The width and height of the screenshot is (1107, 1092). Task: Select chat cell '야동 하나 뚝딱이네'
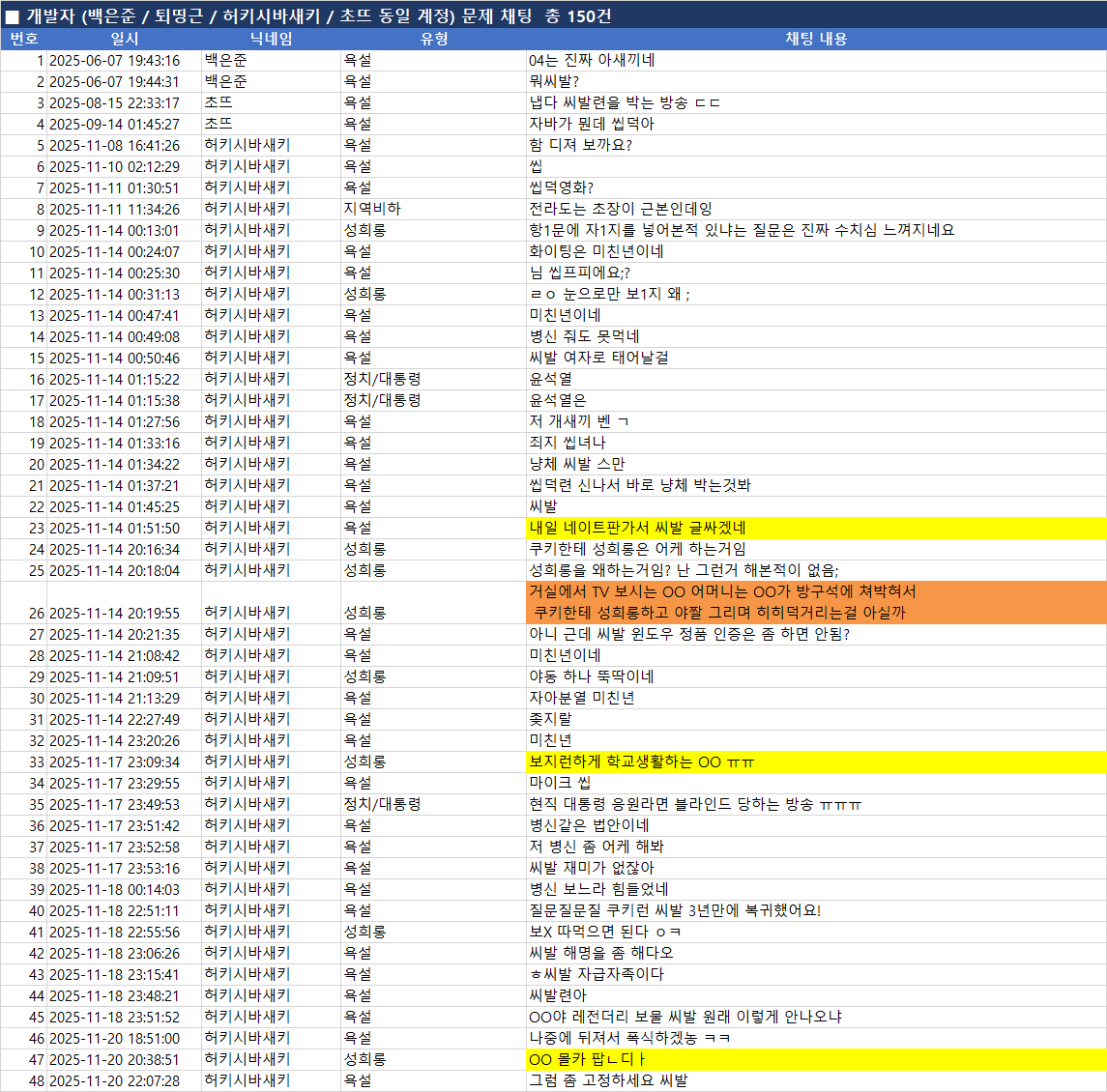(x=816, y=676)
